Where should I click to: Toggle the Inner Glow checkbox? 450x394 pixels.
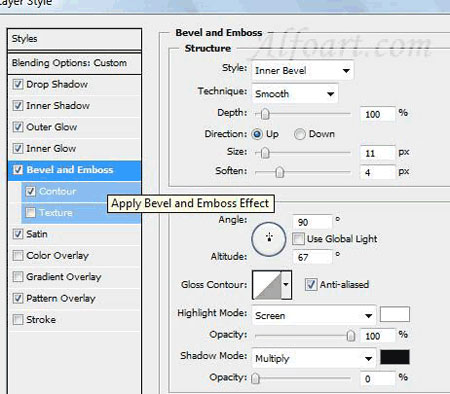tap(18, 148)
